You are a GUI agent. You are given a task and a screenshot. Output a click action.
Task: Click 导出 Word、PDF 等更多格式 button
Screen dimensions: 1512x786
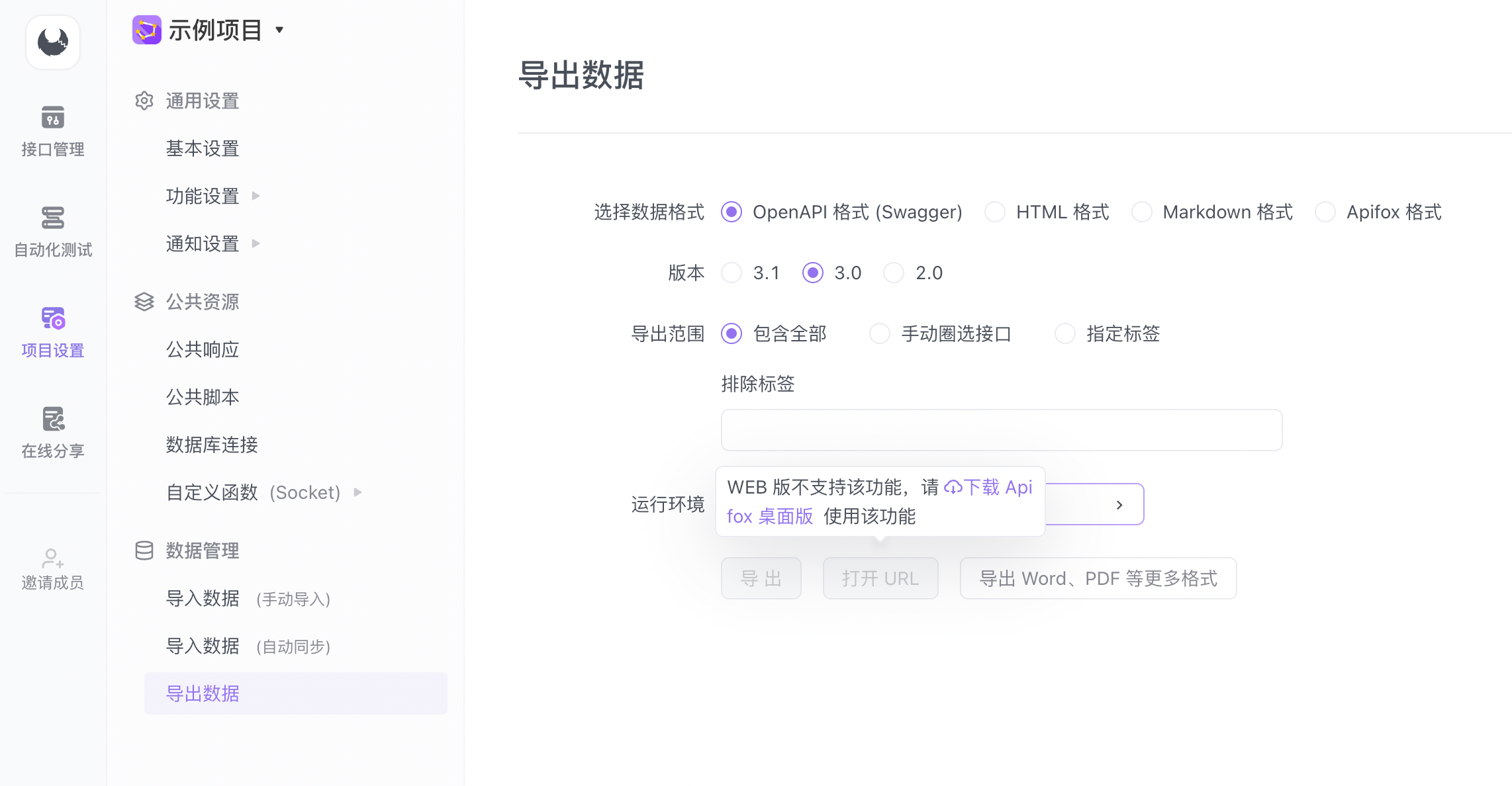(x=1098, y=578)
